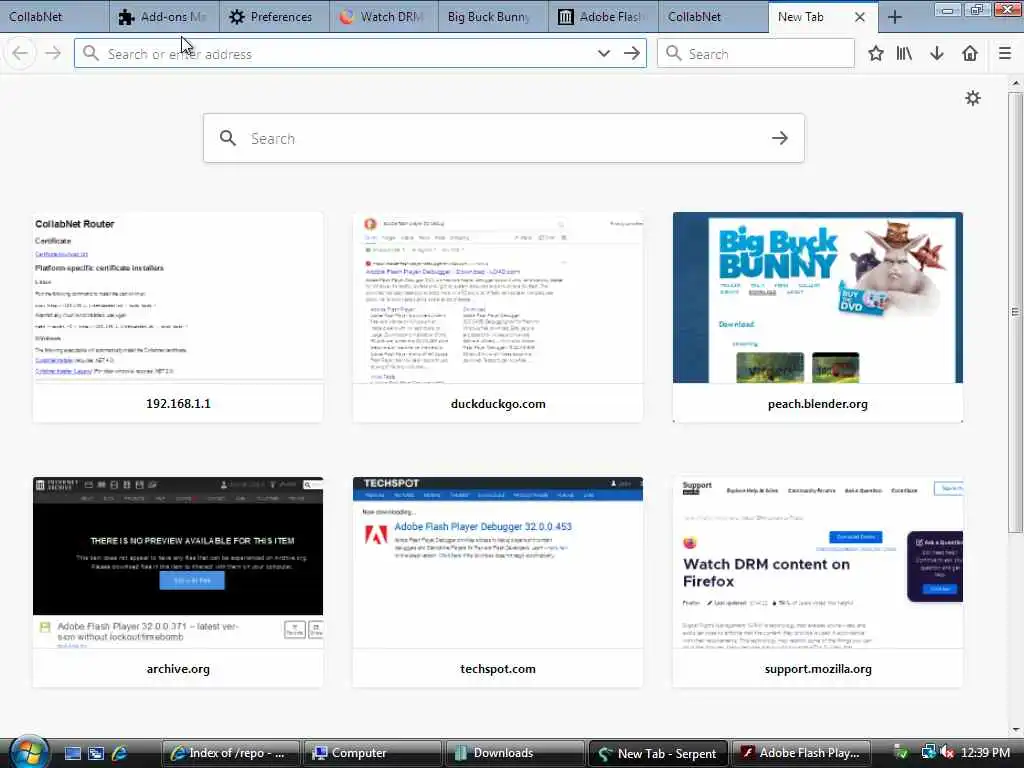Switch to the Add-ons Manager tab
Image resolution: width=1024 pixels, height=768 pixels.
click(x=164, y=17)
